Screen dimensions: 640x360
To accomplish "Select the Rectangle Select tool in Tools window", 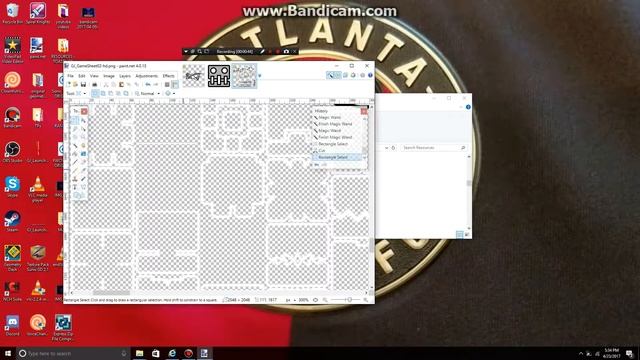I will (x=75, y=120).
